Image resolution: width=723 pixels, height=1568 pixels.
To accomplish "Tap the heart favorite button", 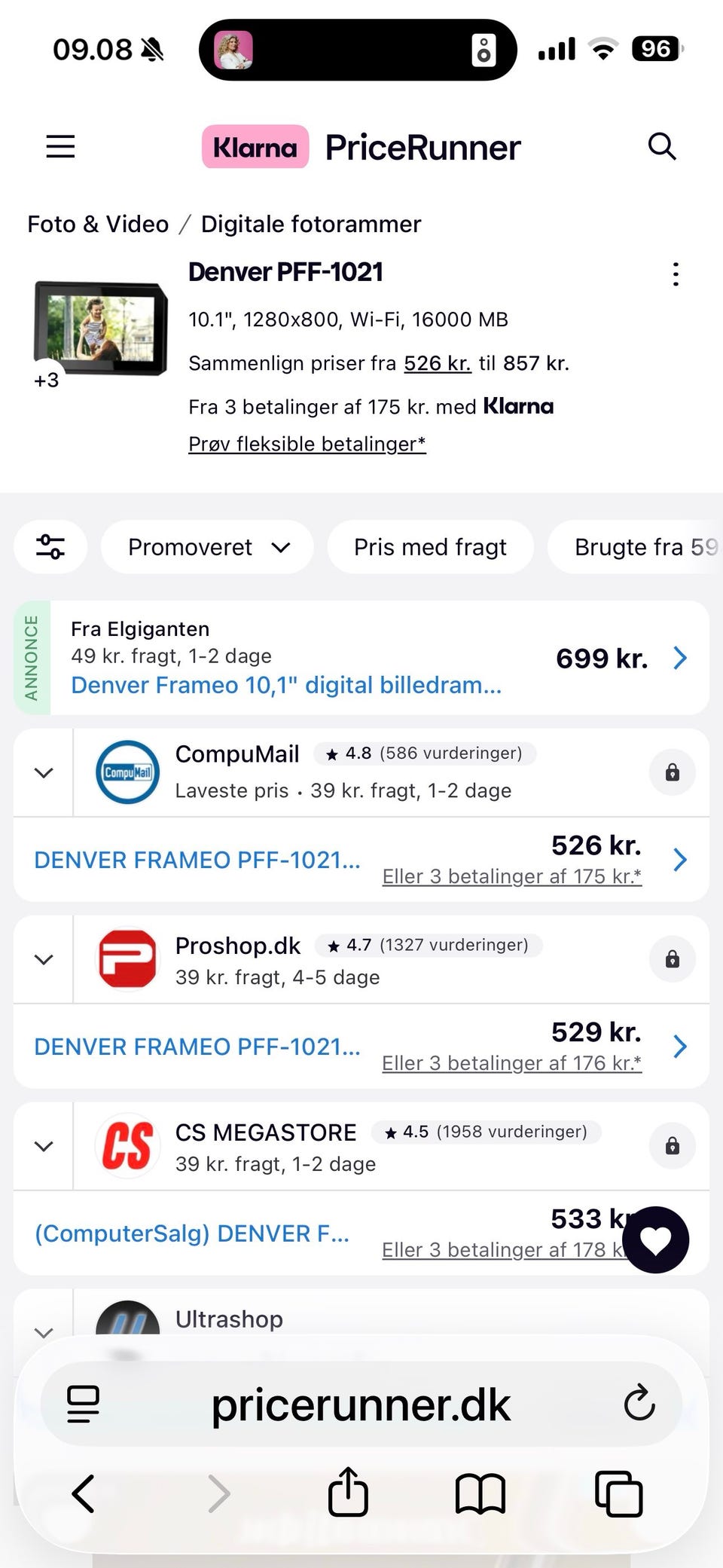I will 655,1239.
